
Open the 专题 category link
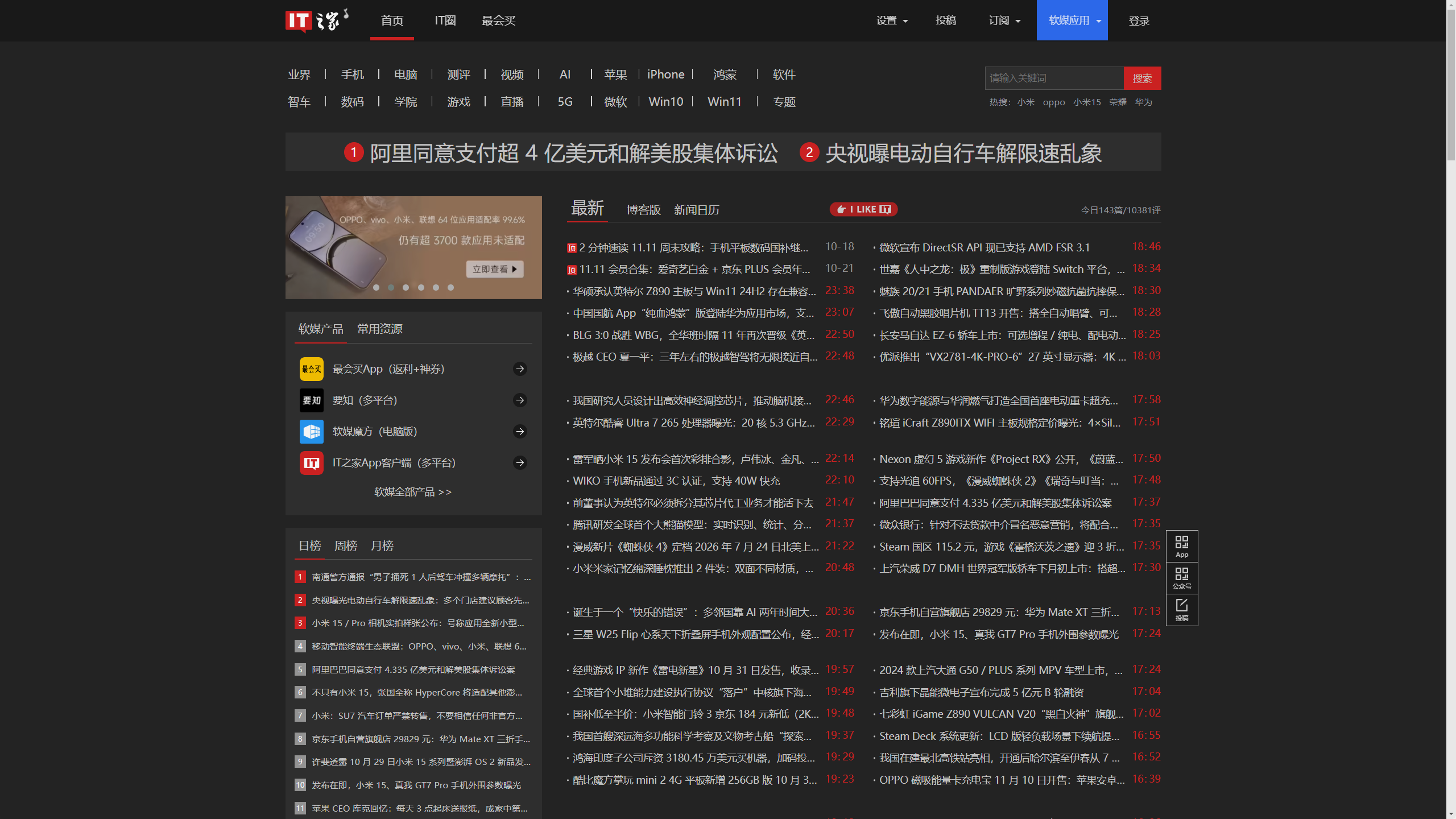point(784,102)
